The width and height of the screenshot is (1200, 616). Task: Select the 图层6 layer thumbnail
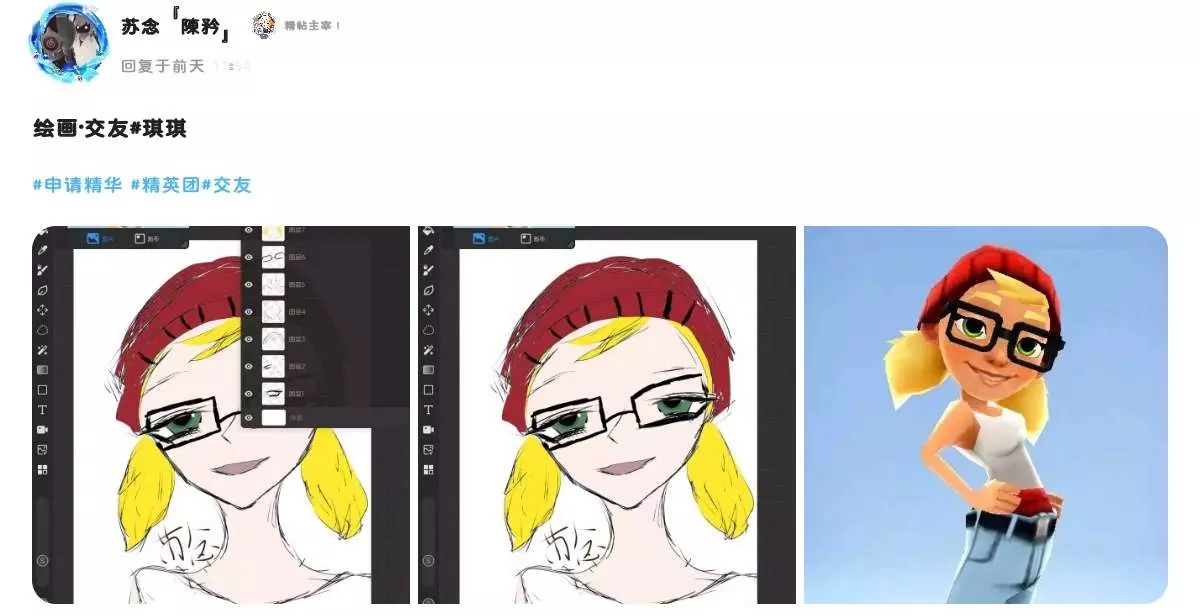273,257
